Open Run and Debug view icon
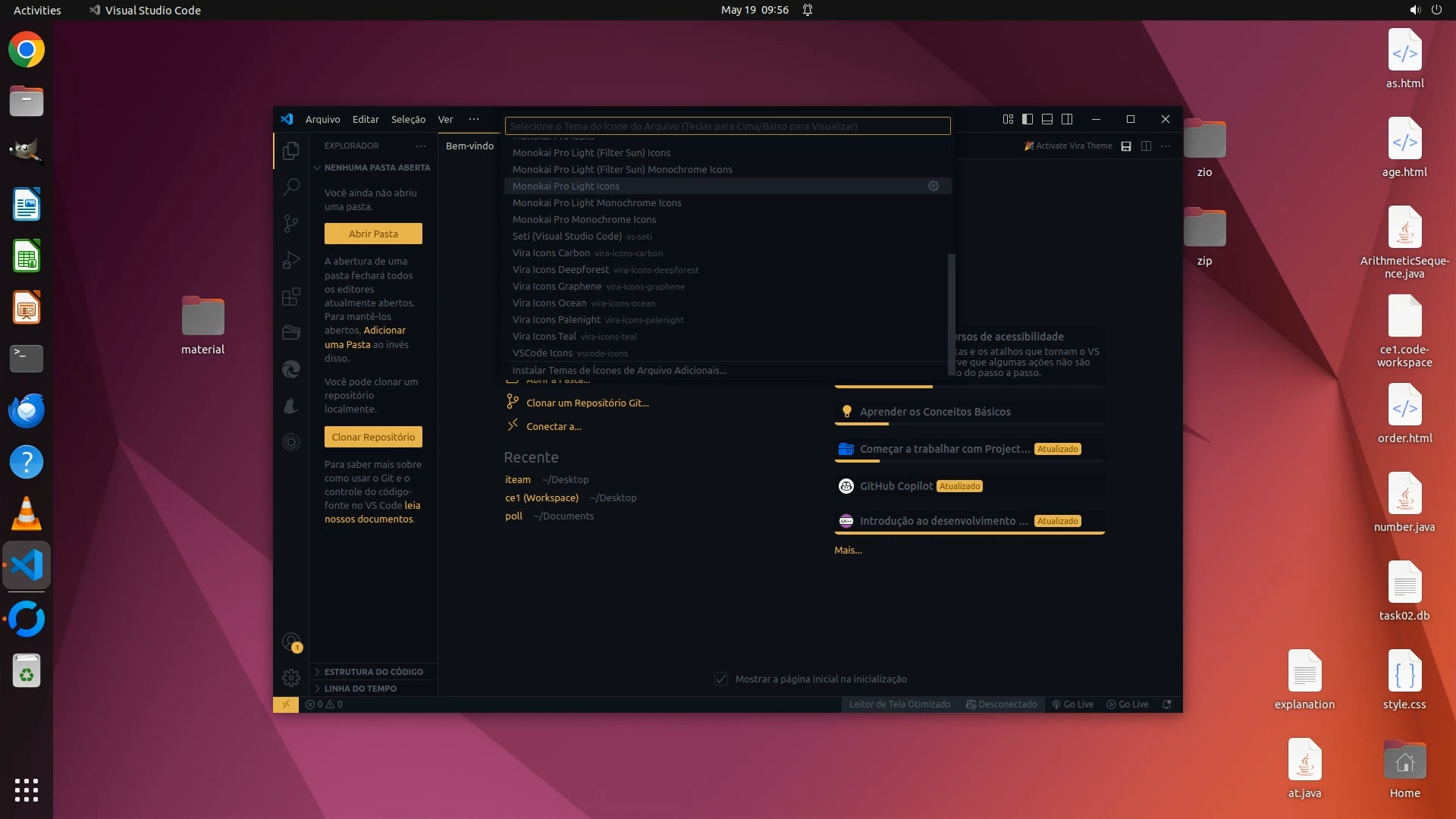Viewport: 1456px width, 819px height. coord(291,260)
